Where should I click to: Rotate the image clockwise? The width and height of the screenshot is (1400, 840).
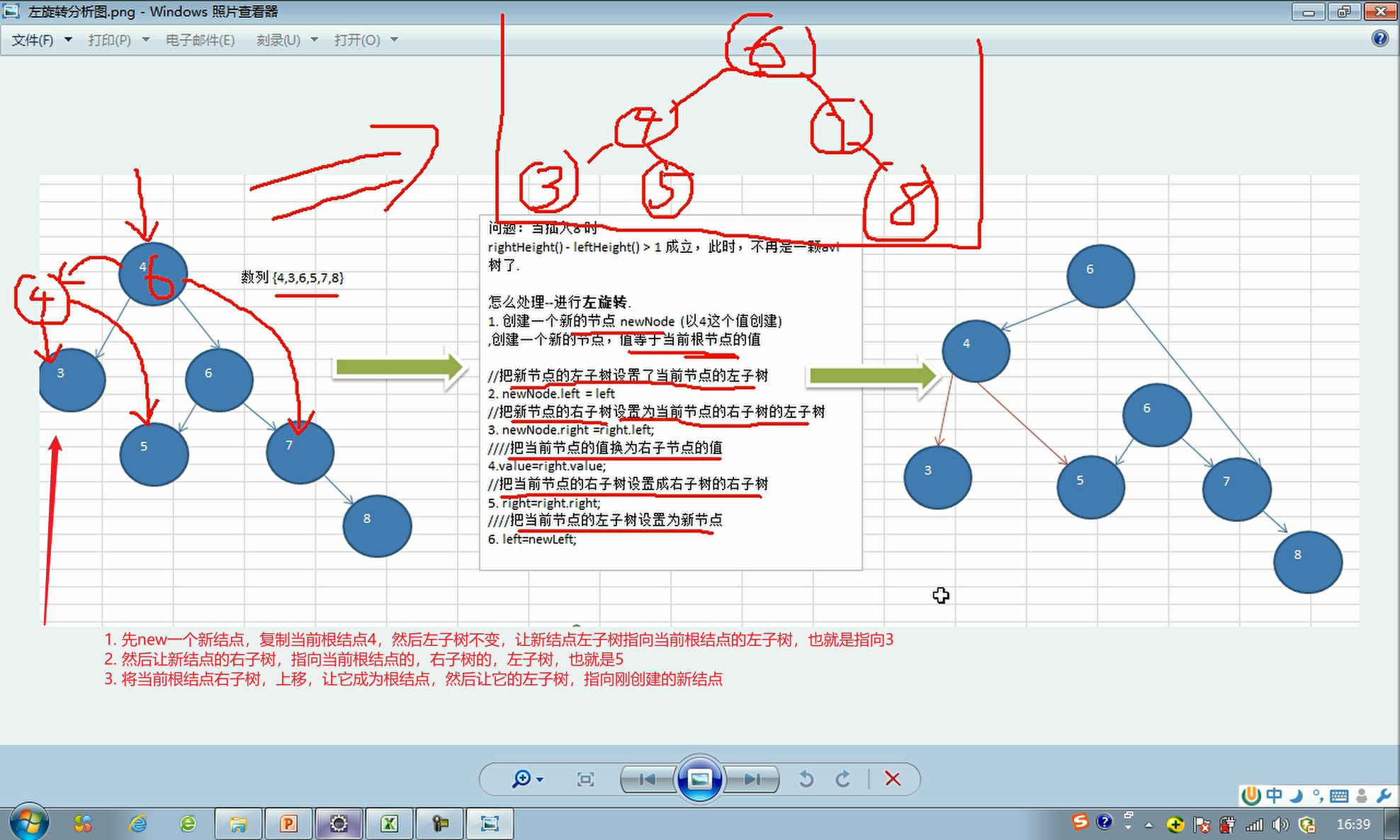(x=842, y=780)
